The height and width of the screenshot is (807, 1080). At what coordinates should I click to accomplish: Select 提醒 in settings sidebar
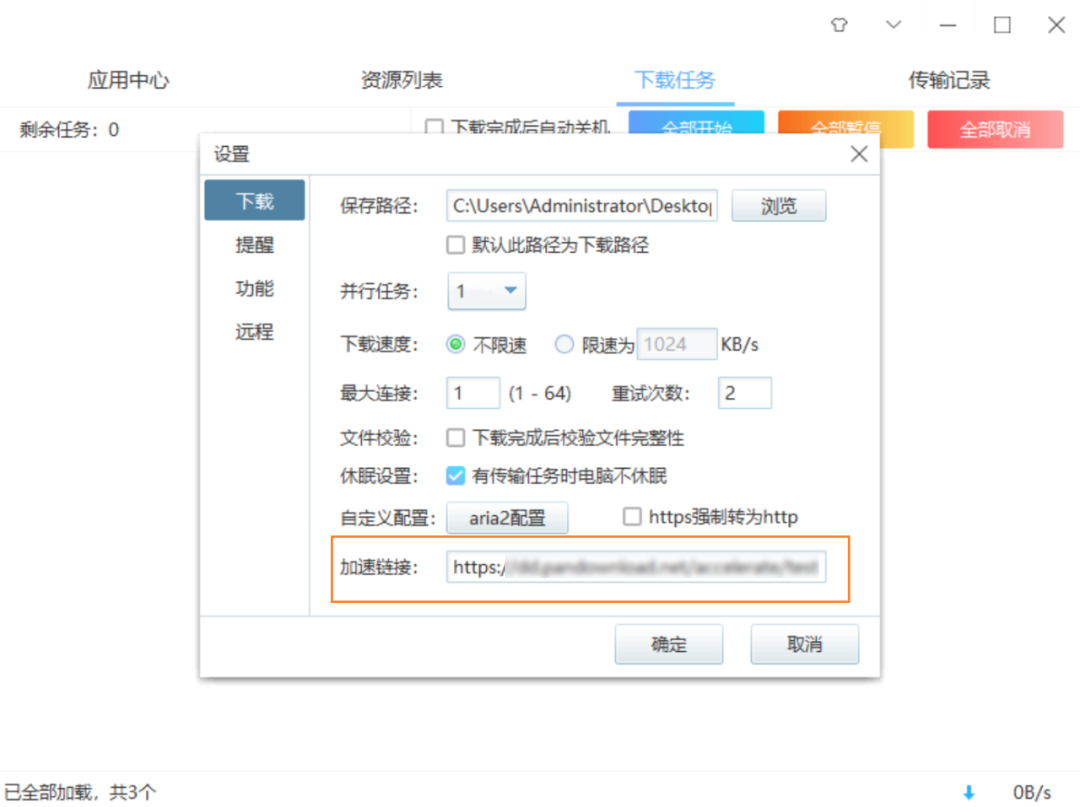click(254, 244)
